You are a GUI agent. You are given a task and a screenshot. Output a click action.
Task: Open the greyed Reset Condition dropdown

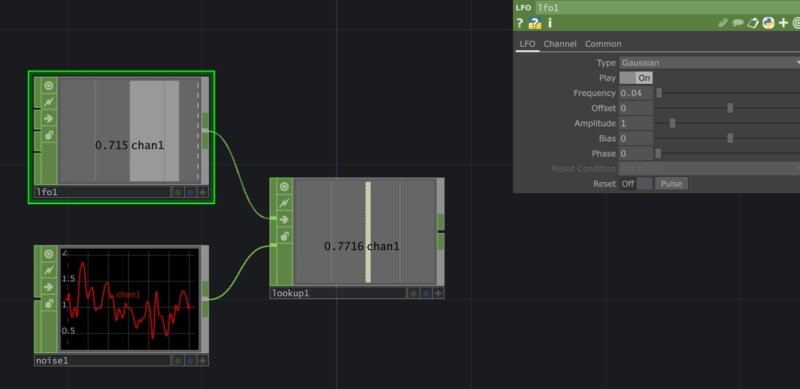point(709,168)
